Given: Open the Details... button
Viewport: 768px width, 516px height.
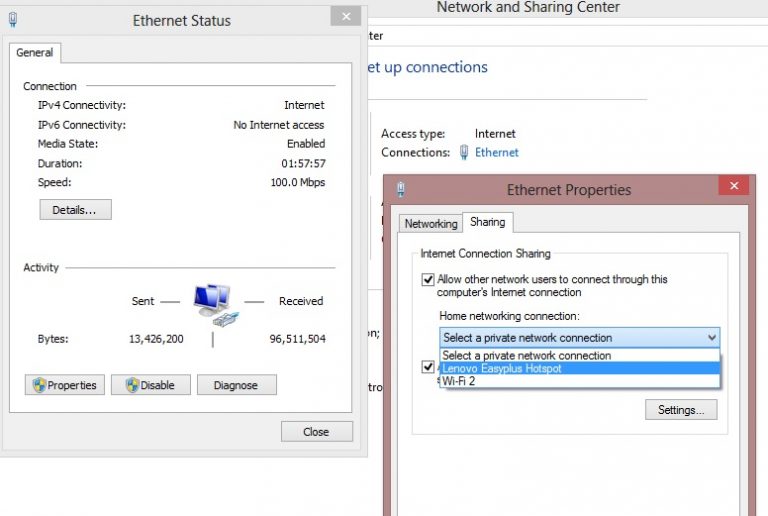Looking at the screenshot, I should click(75, 210).
